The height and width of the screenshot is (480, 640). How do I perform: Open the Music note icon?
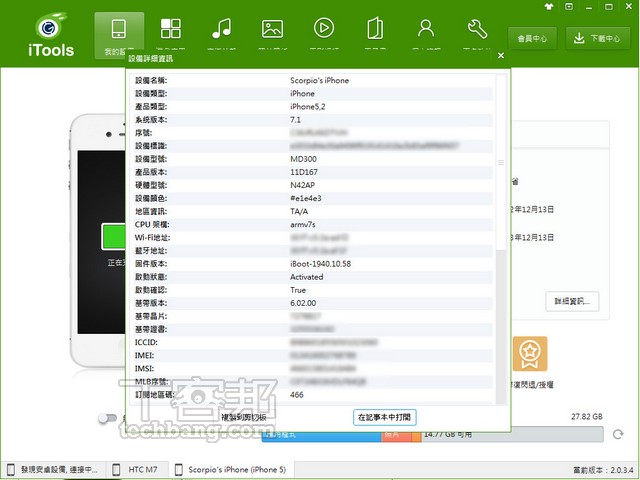222,29
